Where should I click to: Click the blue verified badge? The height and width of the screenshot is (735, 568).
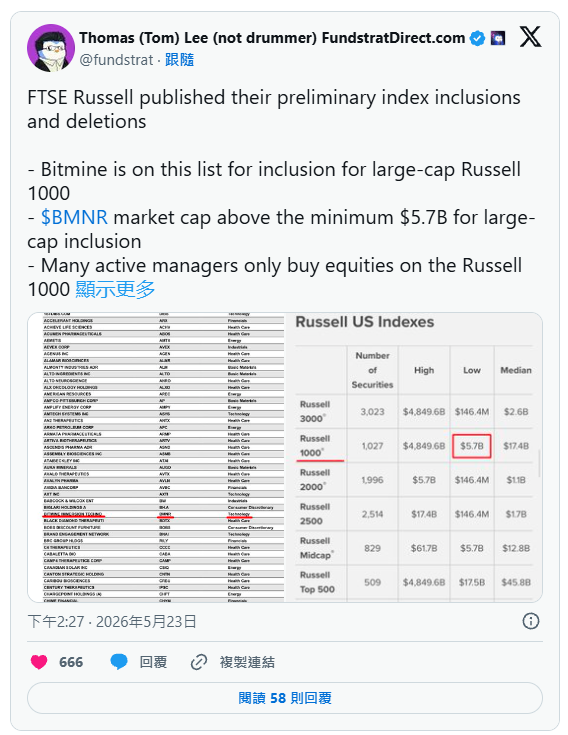coord(477,38)
